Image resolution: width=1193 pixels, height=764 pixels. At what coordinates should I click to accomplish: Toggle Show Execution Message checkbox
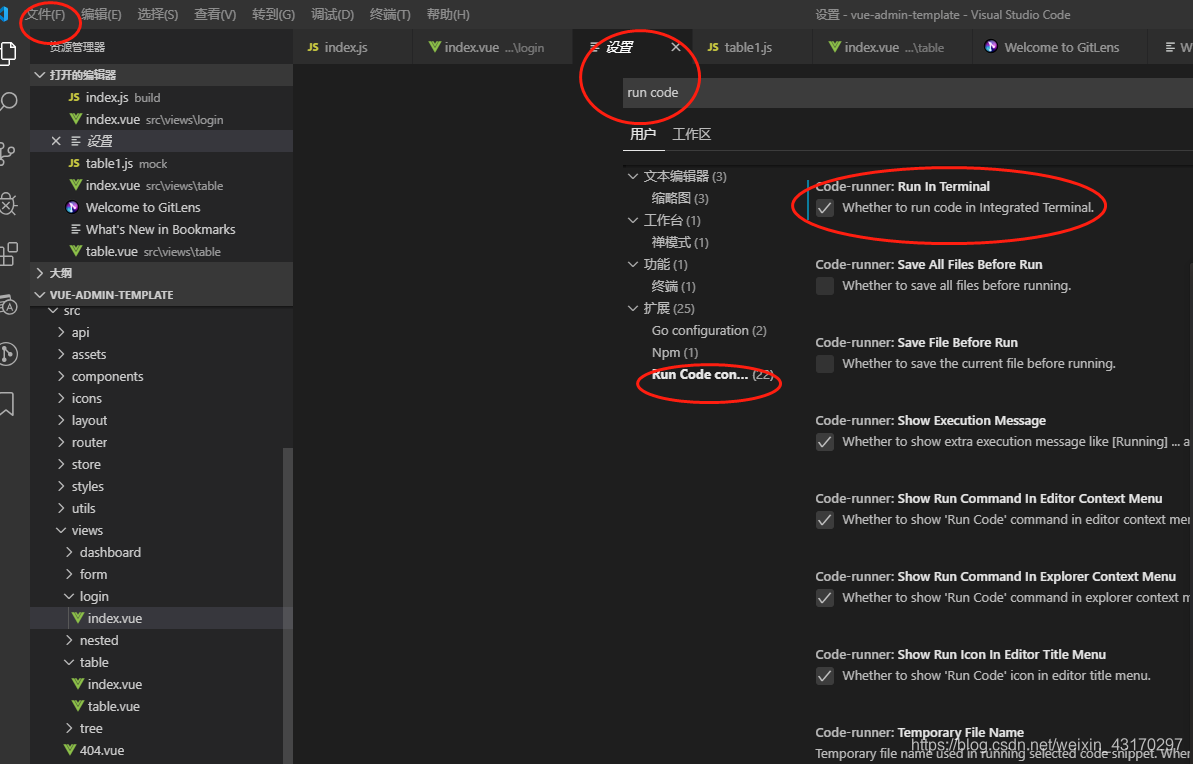(x=825, y=442)
